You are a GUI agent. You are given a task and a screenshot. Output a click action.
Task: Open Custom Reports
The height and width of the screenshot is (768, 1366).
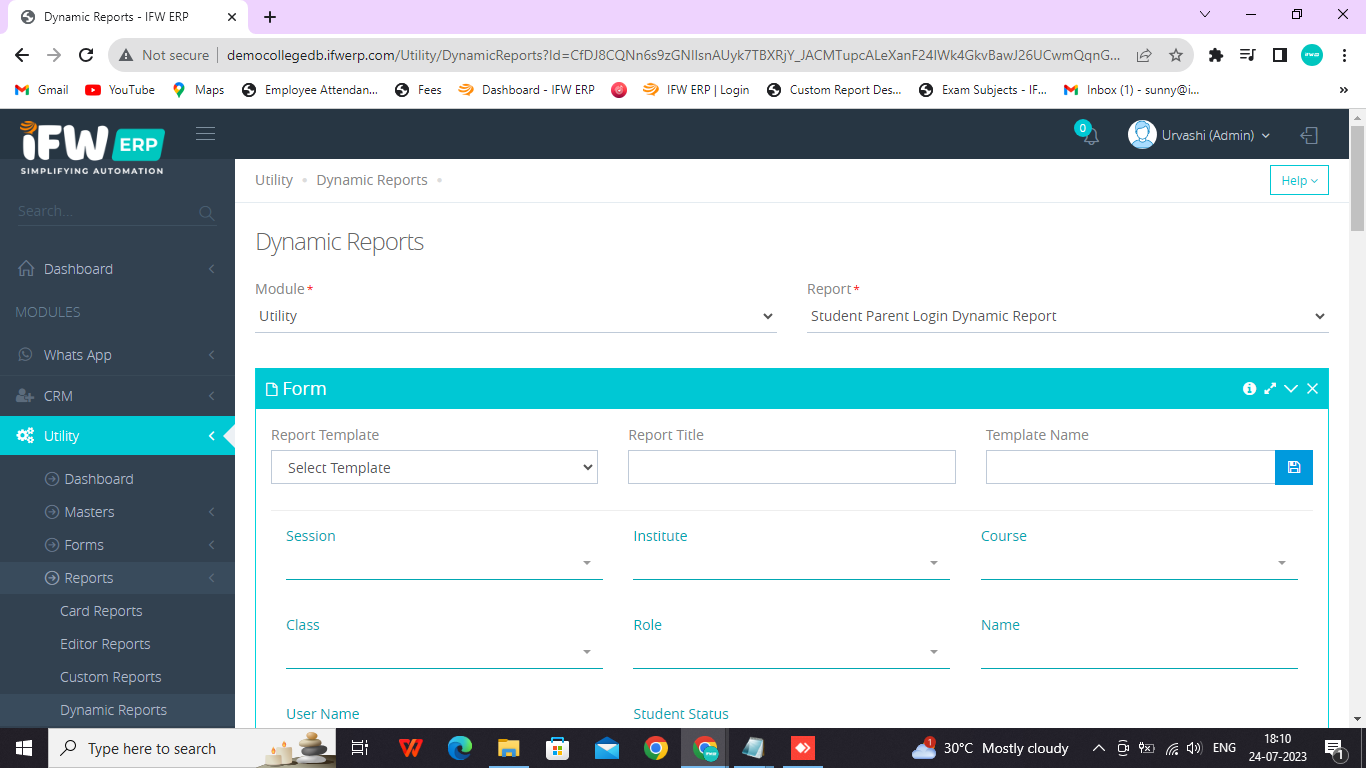pos(110,677)
